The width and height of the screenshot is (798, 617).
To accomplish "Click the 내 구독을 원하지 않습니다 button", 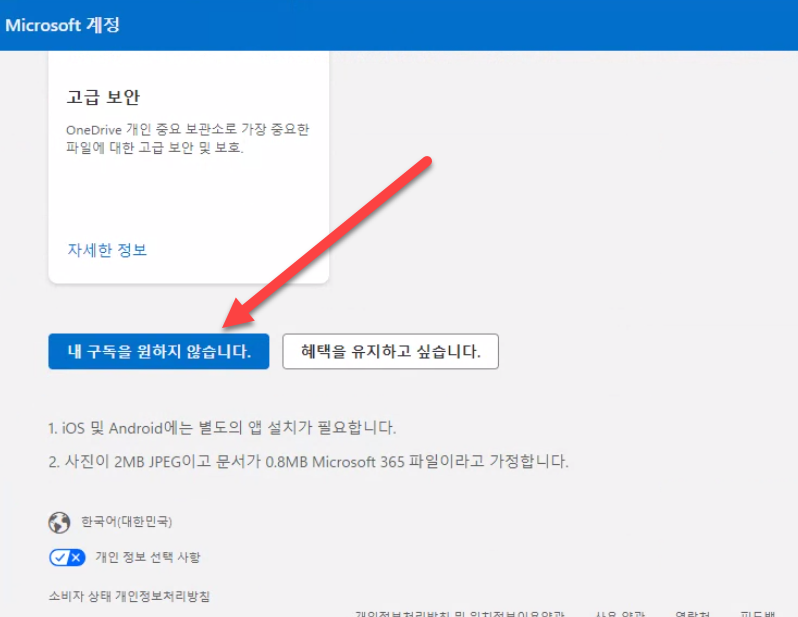I will pos(159,351).
